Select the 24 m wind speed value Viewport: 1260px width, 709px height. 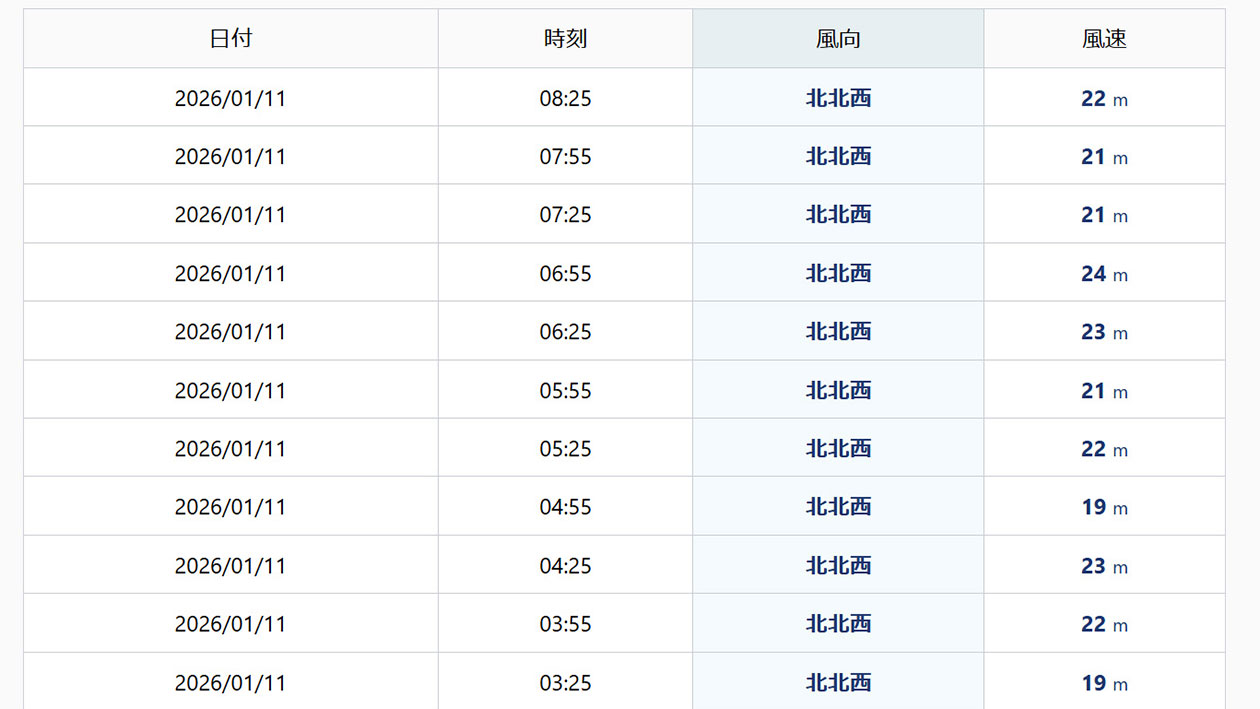[1104, 273]
